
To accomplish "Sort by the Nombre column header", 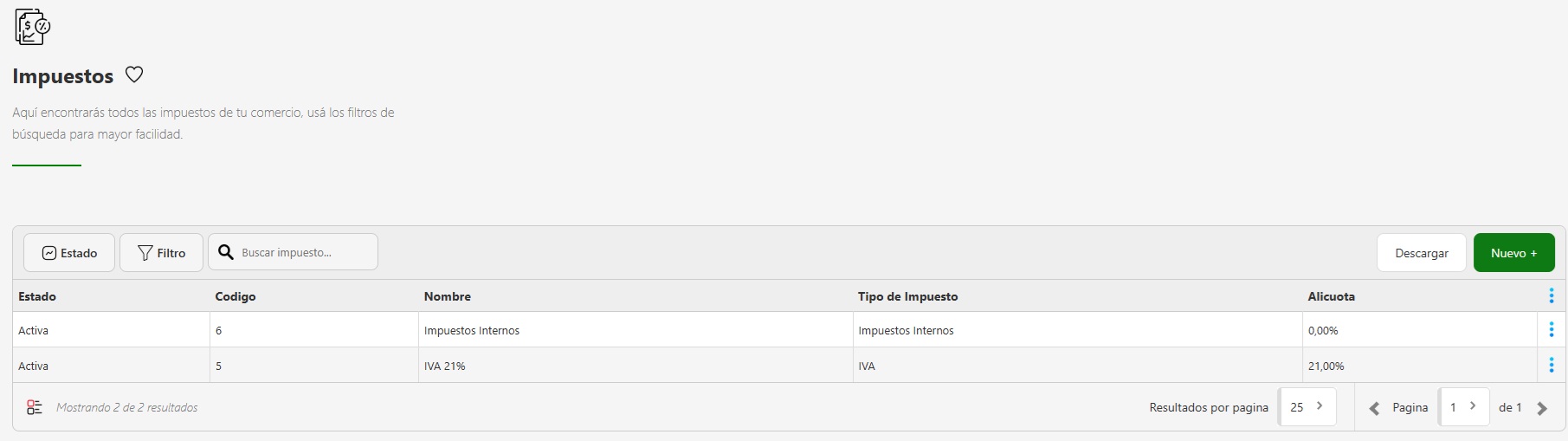I will tap(448, 296).
